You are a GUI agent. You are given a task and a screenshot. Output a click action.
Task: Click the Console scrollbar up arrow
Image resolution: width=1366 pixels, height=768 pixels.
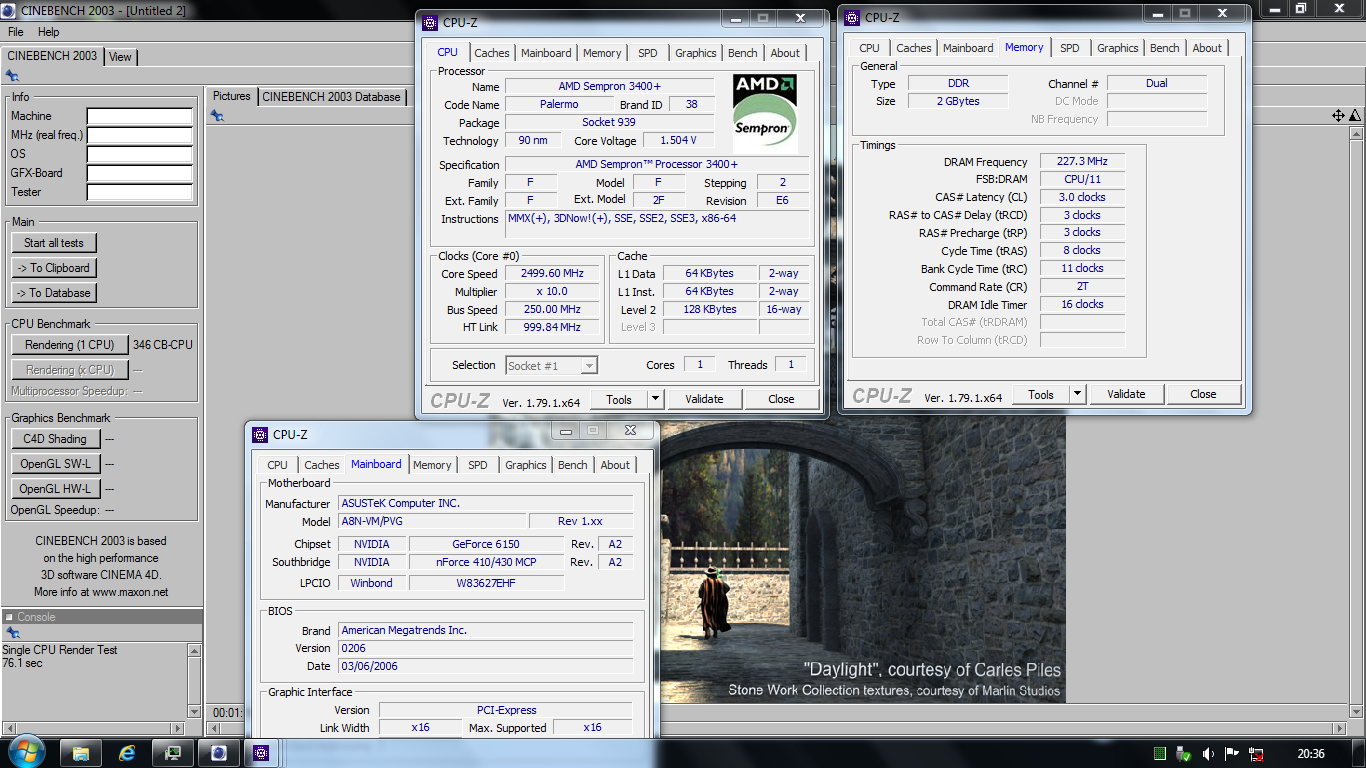pyautogui.click(x=194, y=651)
